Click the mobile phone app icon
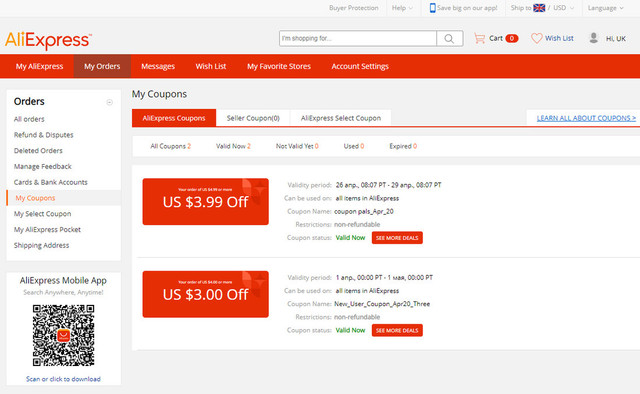640x394 pixels. coord(433,8)
